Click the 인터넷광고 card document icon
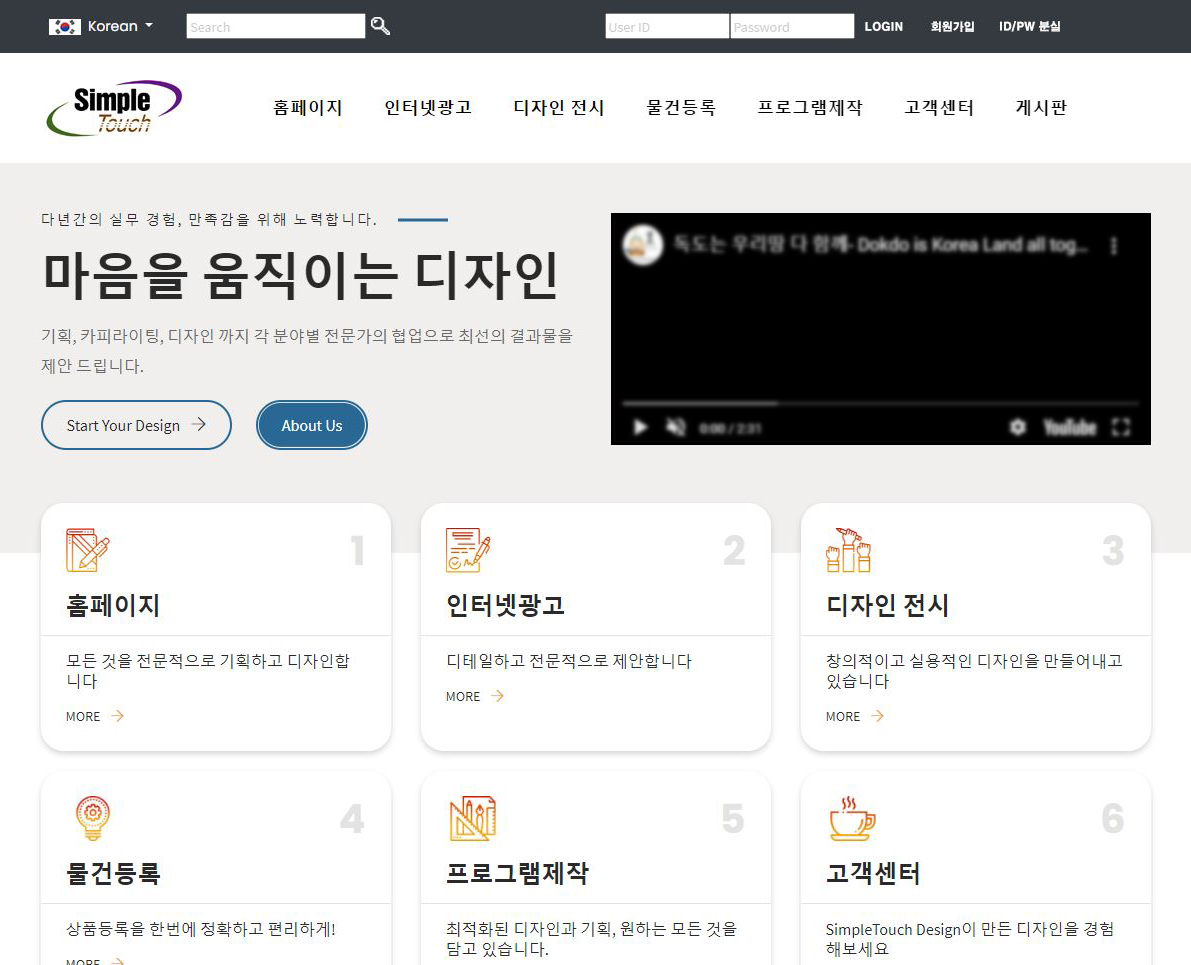 (468, 550)
